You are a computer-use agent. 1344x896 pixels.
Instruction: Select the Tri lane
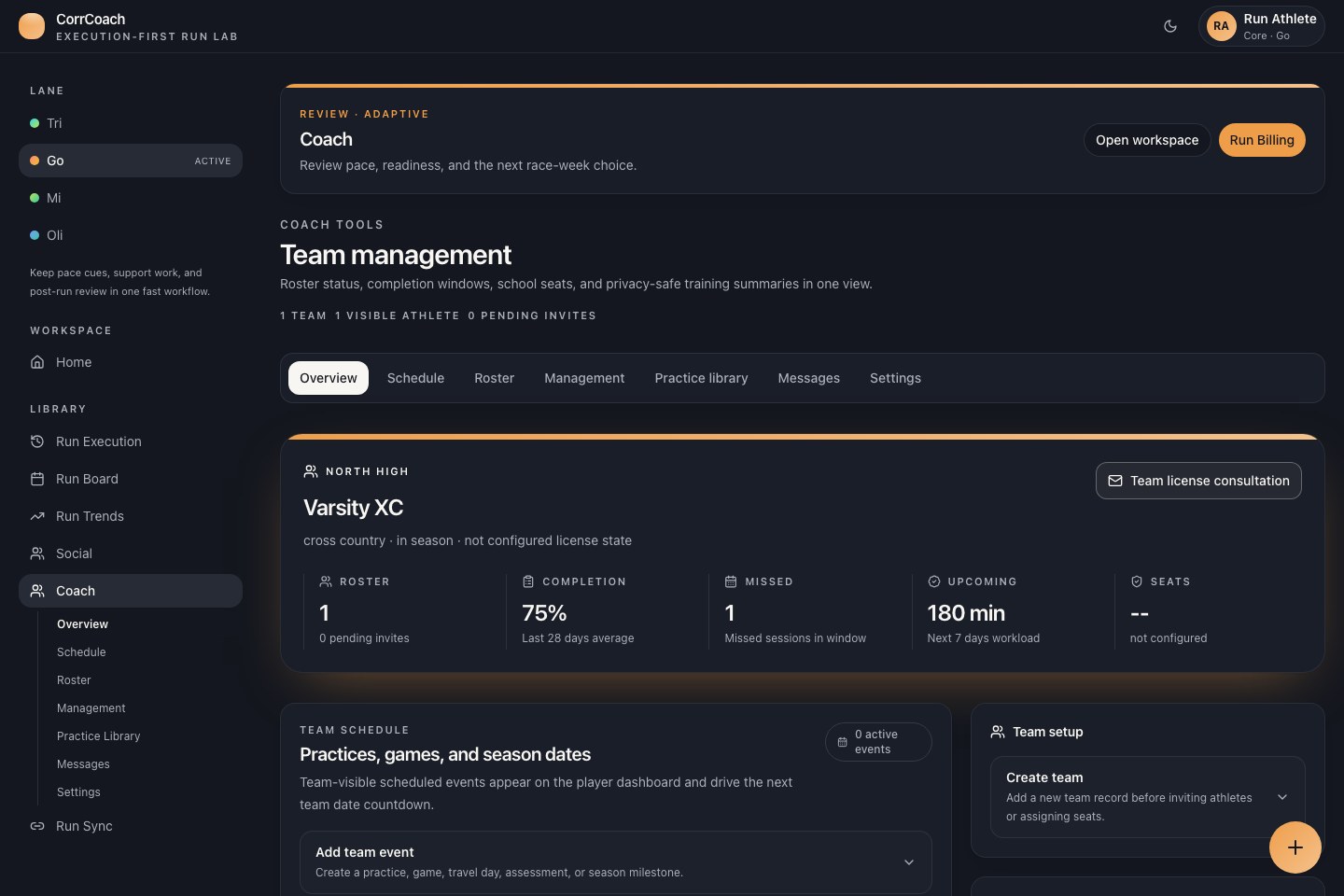point(131,123)
